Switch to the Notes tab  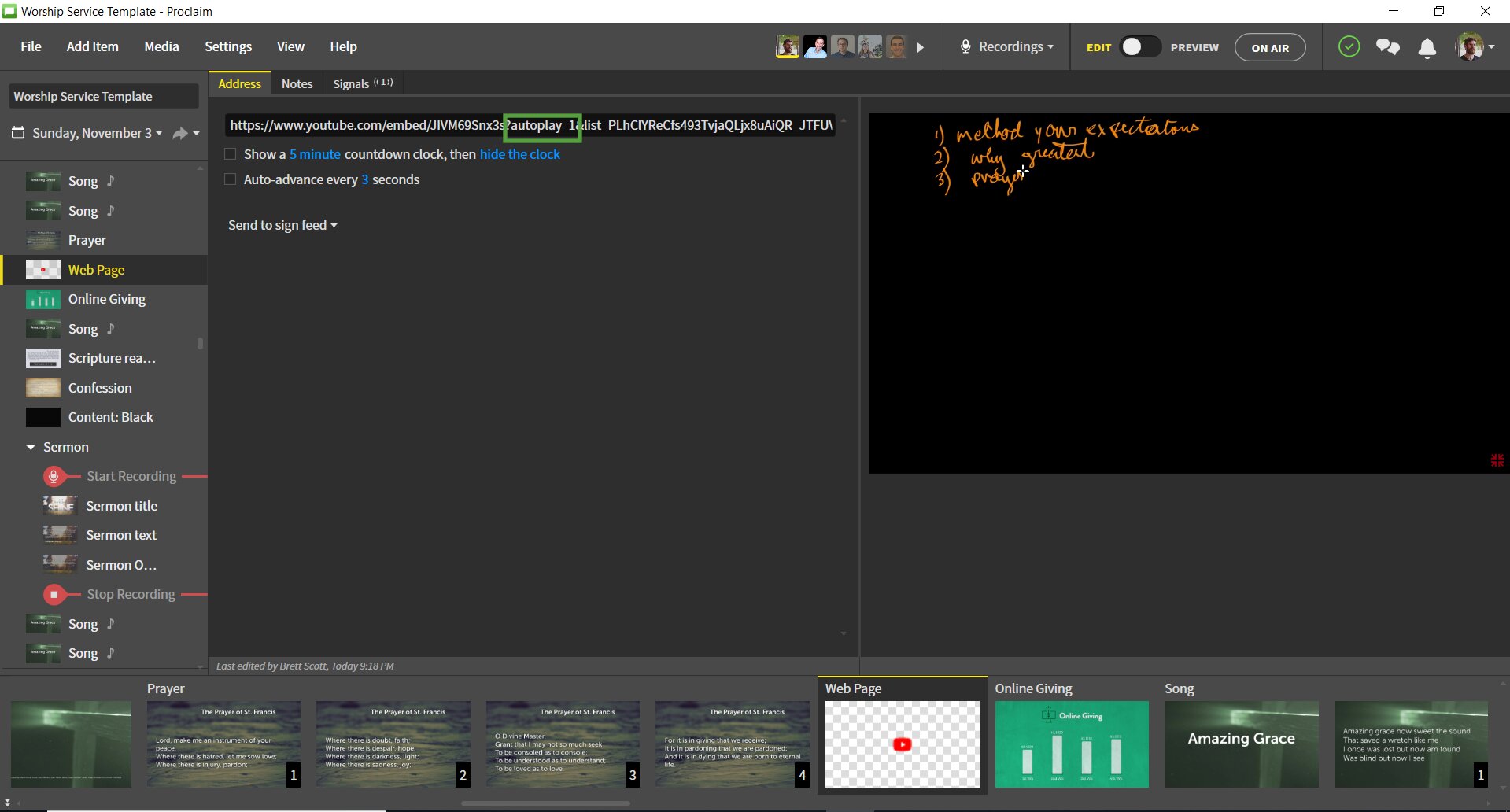pos(297,84)
